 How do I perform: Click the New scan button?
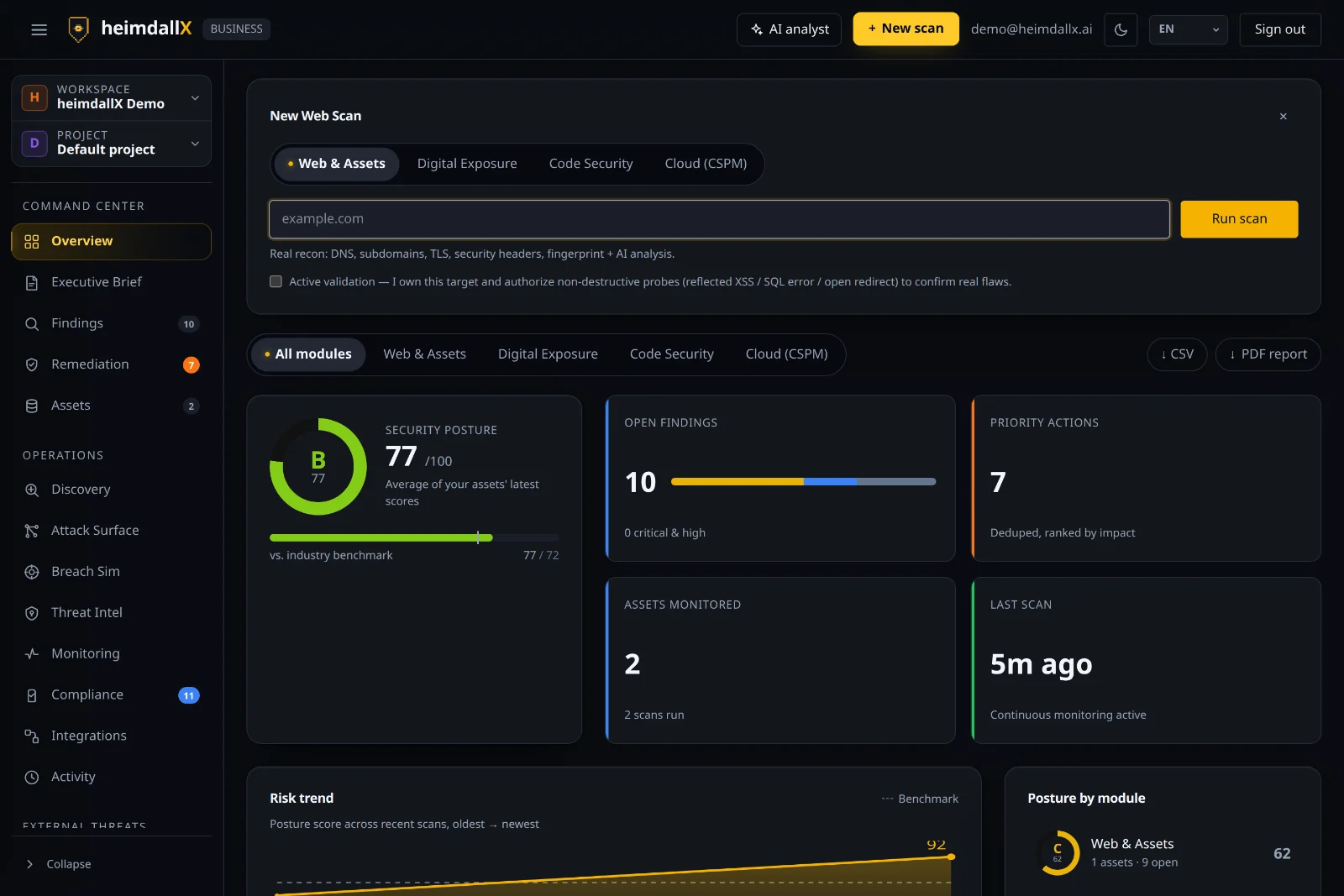coord(906,29)
